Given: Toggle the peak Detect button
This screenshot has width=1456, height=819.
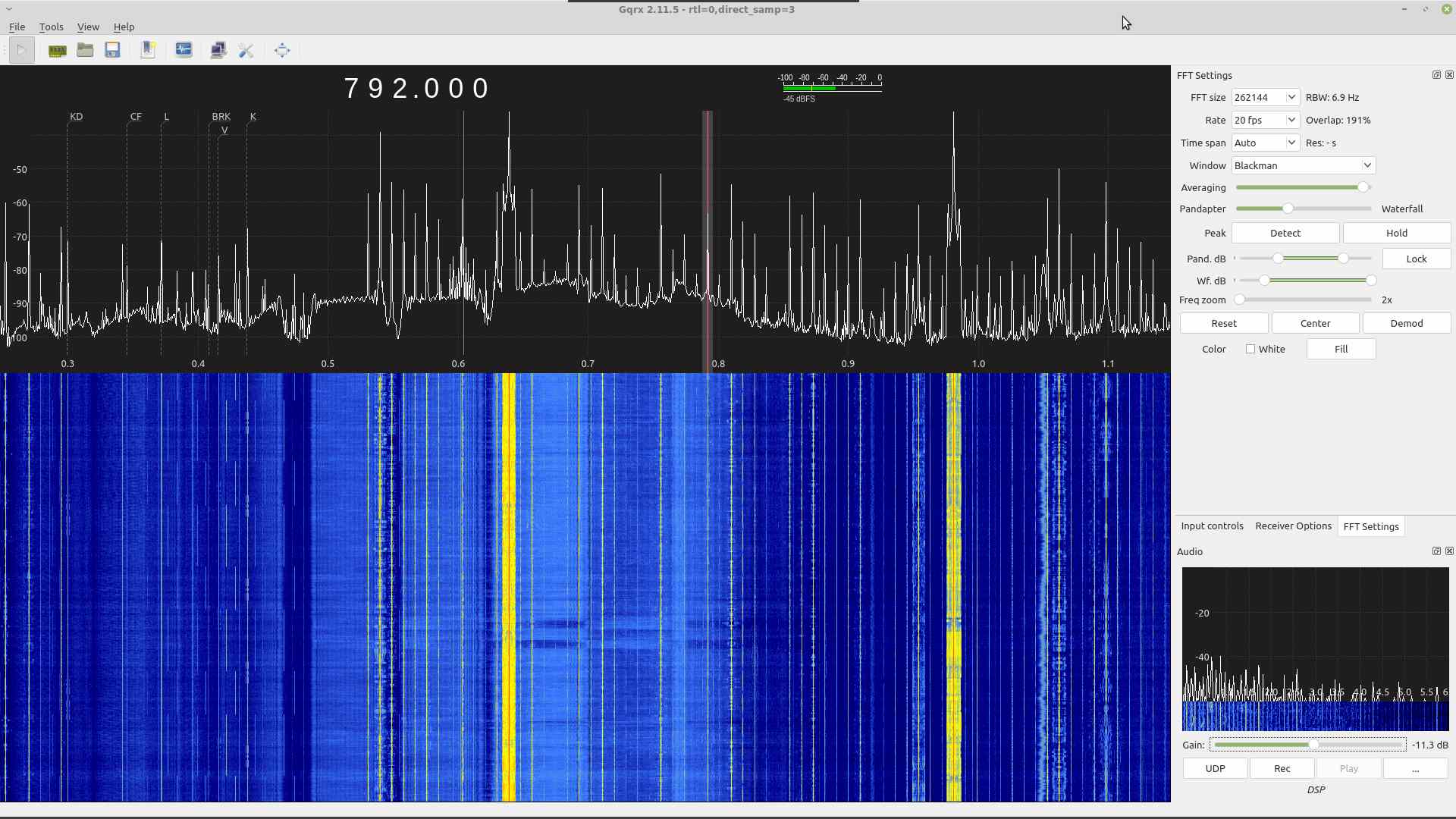Looking at the screenshot, I should pyautogui.click(x=1285, y=234).
